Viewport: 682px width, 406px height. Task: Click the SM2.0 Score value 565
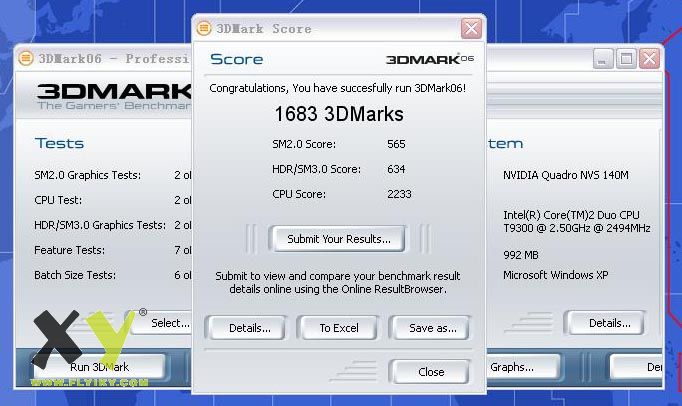tap(396, 144)
